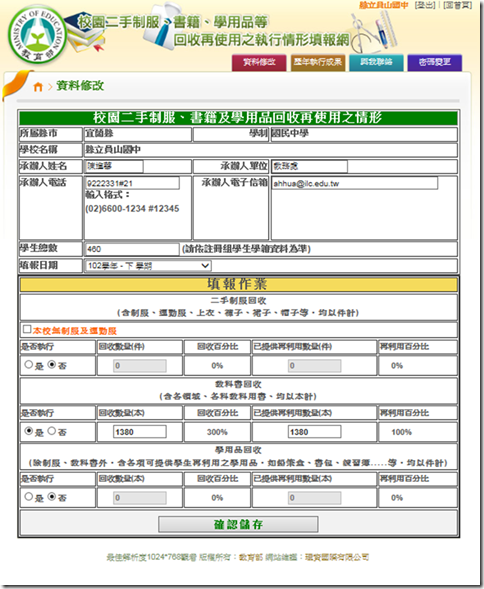Click the Ministry of Education logo
The height and width of the screenshot is (589, 484).
37,35
